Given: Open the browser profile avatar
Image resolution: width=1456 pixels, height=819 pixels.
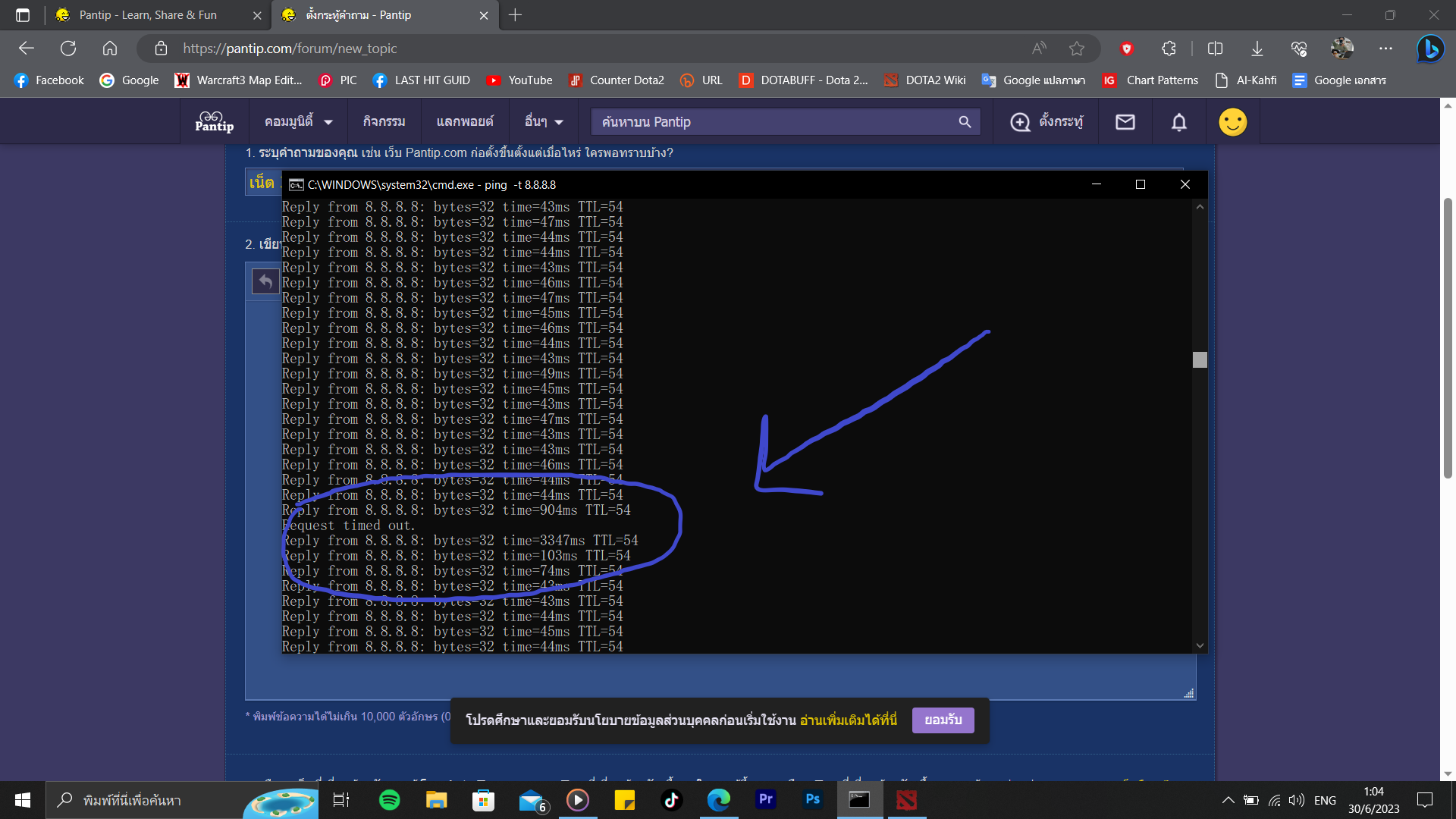Looking at the screenshot, I should click(1342, 49).
